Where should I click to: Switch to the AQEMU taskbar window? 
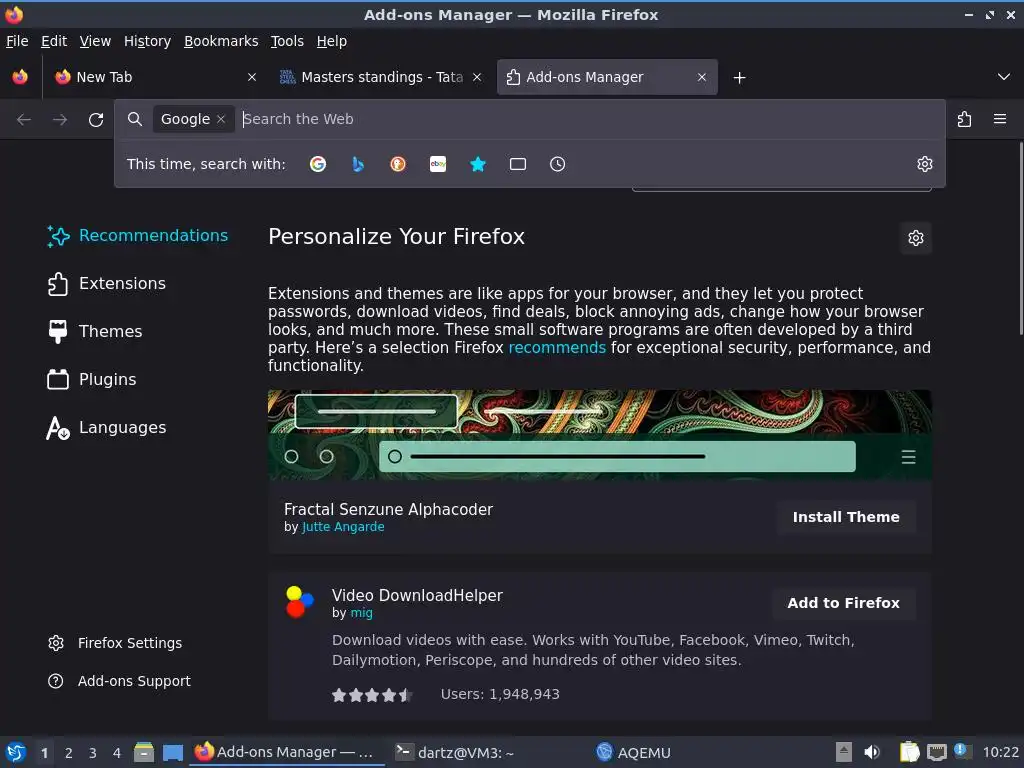click(633, 752)
